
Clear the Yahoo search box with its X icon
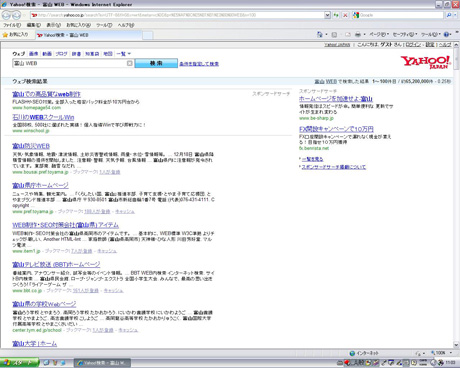click(x=130, y=63)
